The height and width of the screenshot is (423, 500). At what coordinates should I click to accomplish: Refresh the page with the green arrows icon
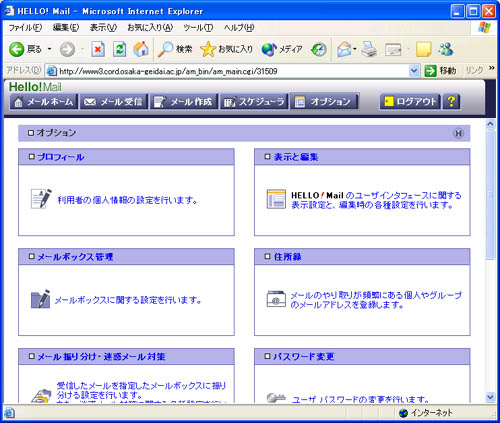pos(119,49)
